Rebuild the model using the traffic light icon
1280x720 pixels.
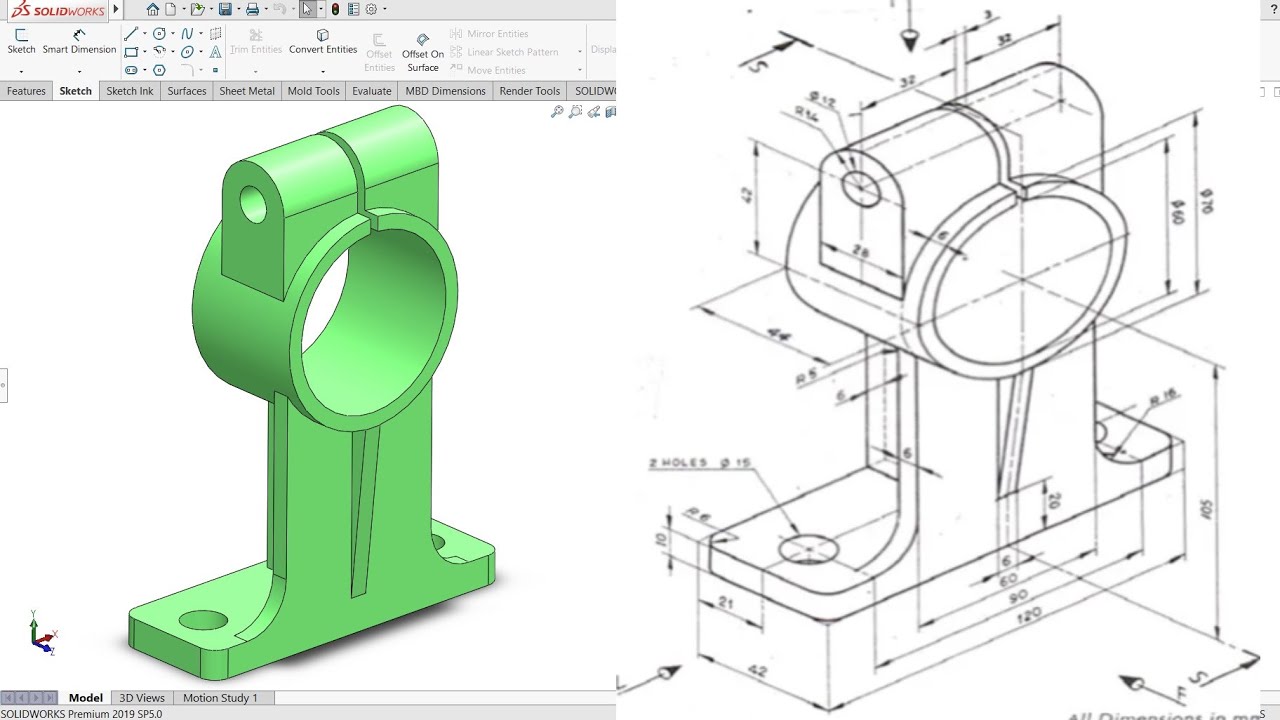(335, 10)
